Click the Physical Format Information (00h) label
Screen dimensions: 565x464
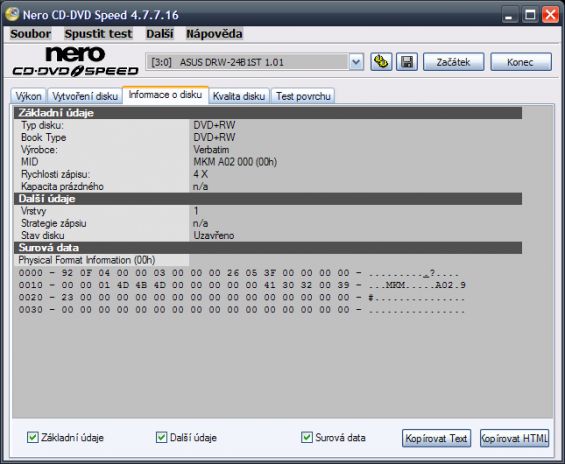click(87, 260)
